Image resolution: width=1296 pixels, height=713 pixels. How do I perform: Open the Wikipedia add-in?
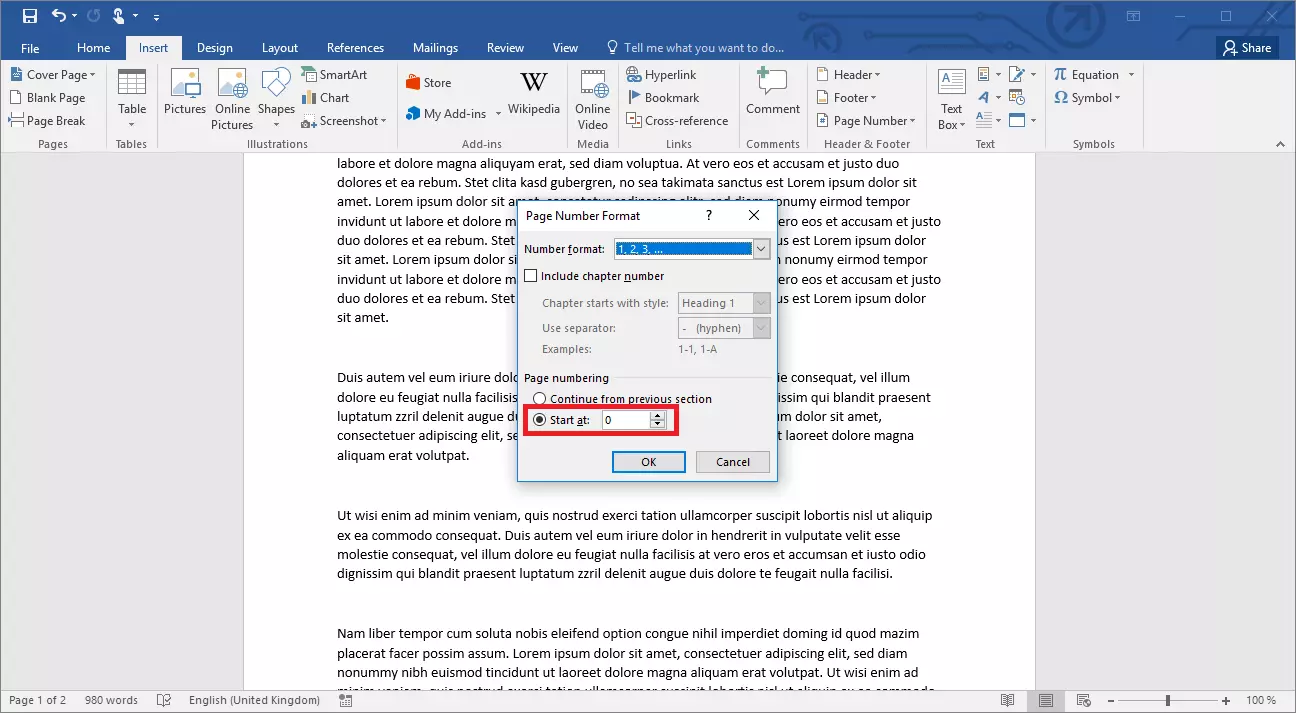coord(533,95)
